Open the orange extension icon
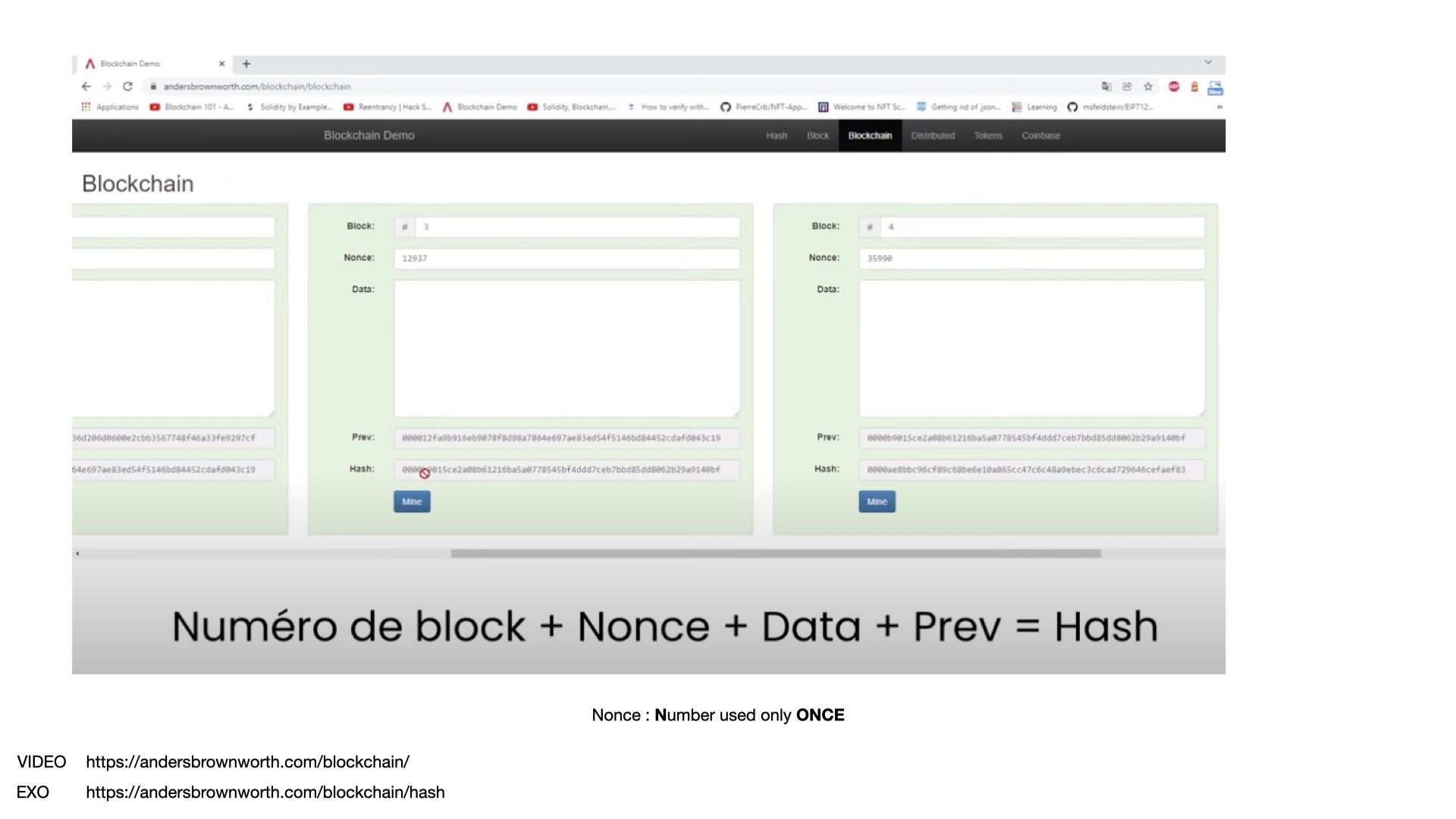This screenshot has height=819, width=1456. [x=1194, y=86]
